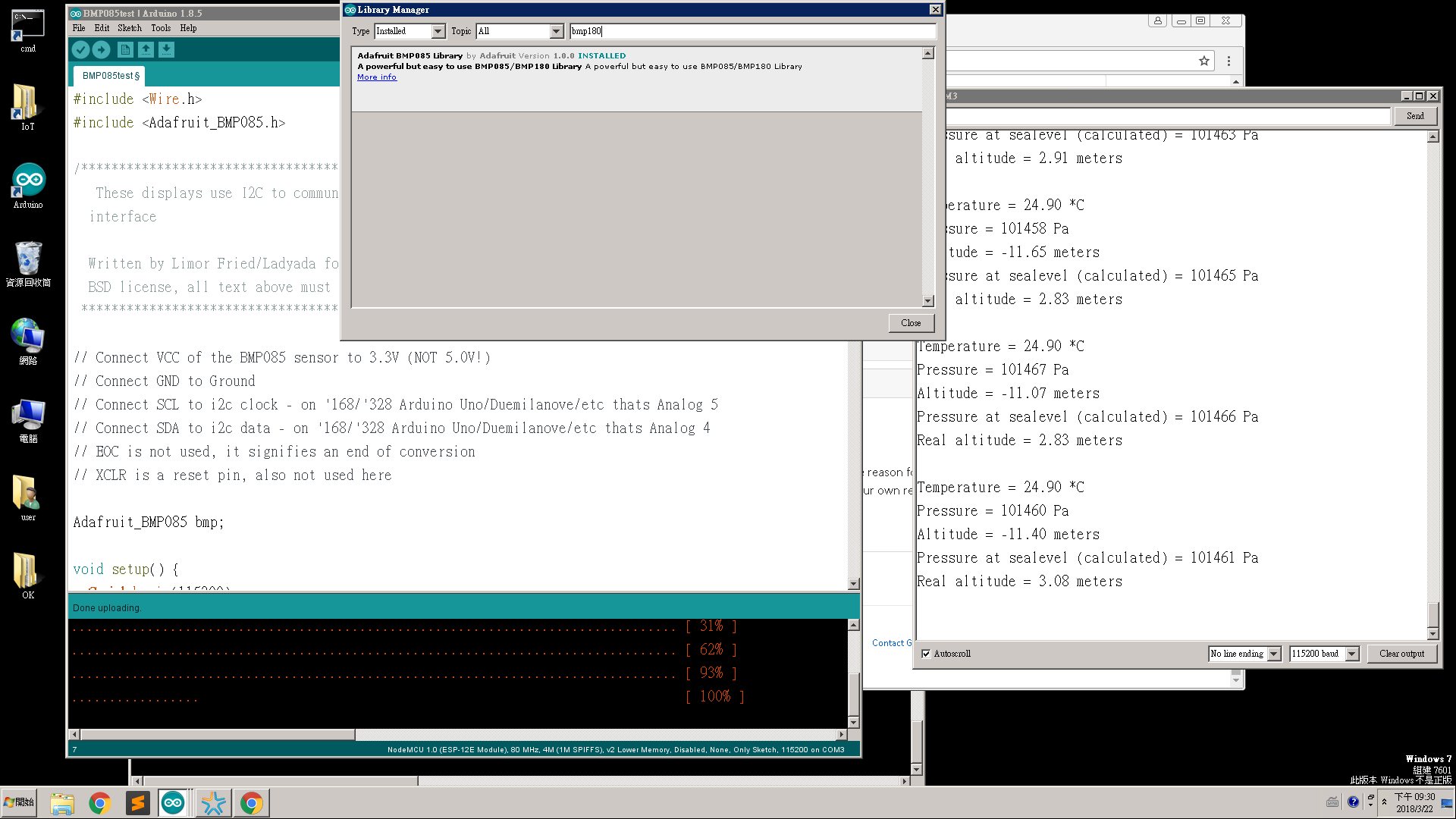Open the No line ending dropdown
1456x819 pixels.
point(1244,654)
